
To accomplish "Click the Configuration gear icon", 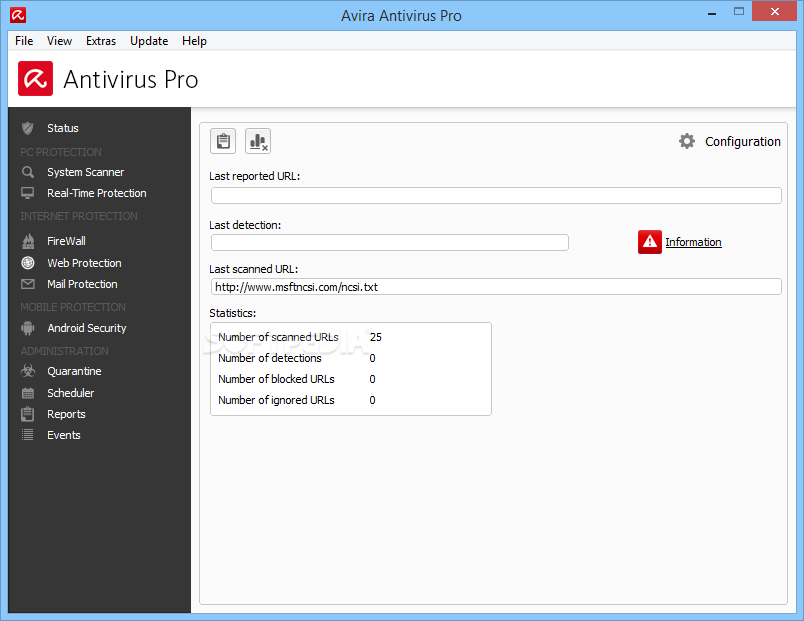I will (x=687, y=141).
